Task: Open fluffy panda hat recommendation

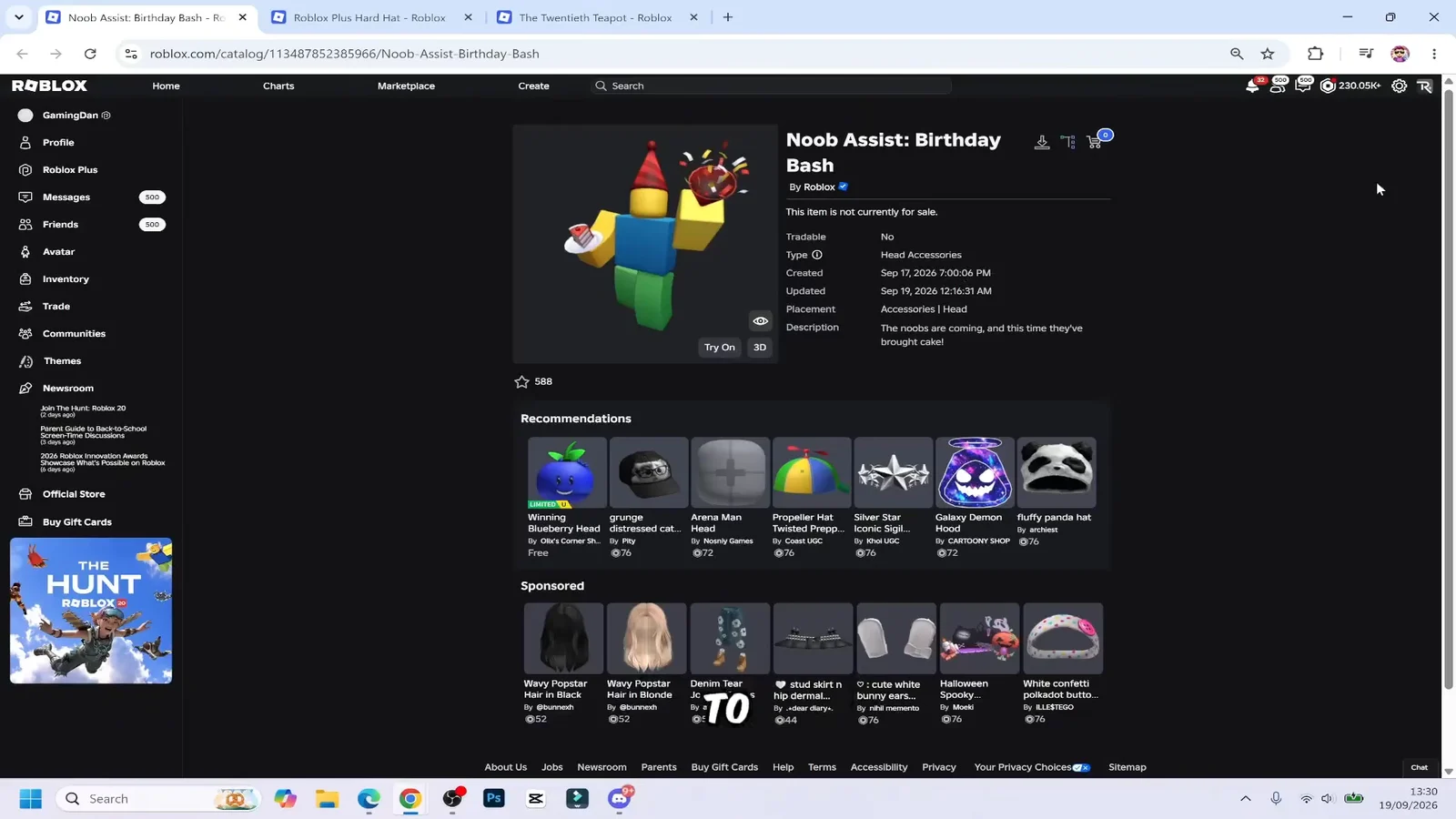Action: point(1056,491)
